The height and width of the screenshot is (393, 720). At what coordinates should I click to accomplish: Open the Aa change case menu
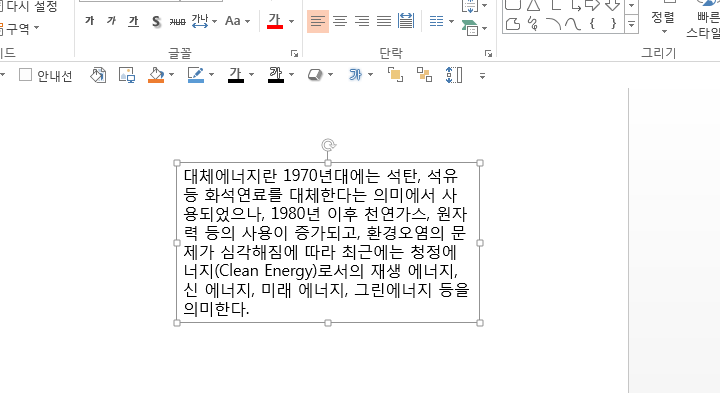(237, 21)
